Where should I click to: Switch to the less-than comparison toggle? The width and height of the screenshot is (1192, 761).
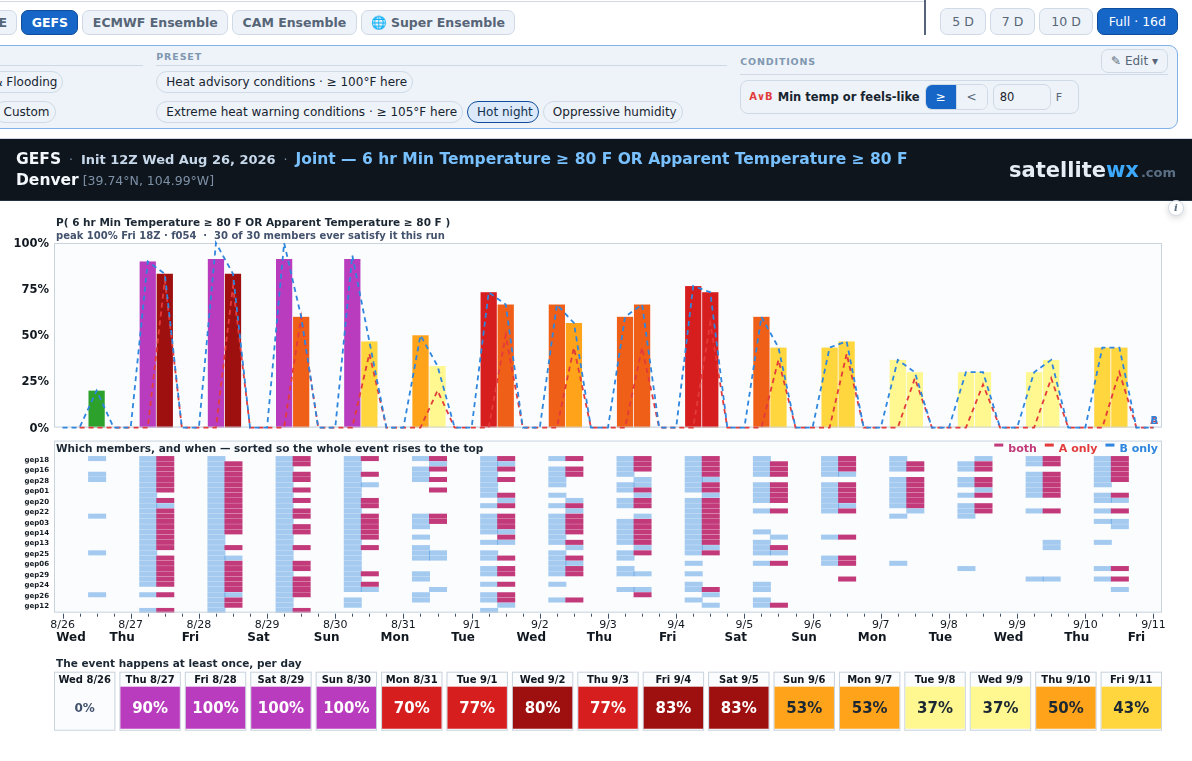971,97
